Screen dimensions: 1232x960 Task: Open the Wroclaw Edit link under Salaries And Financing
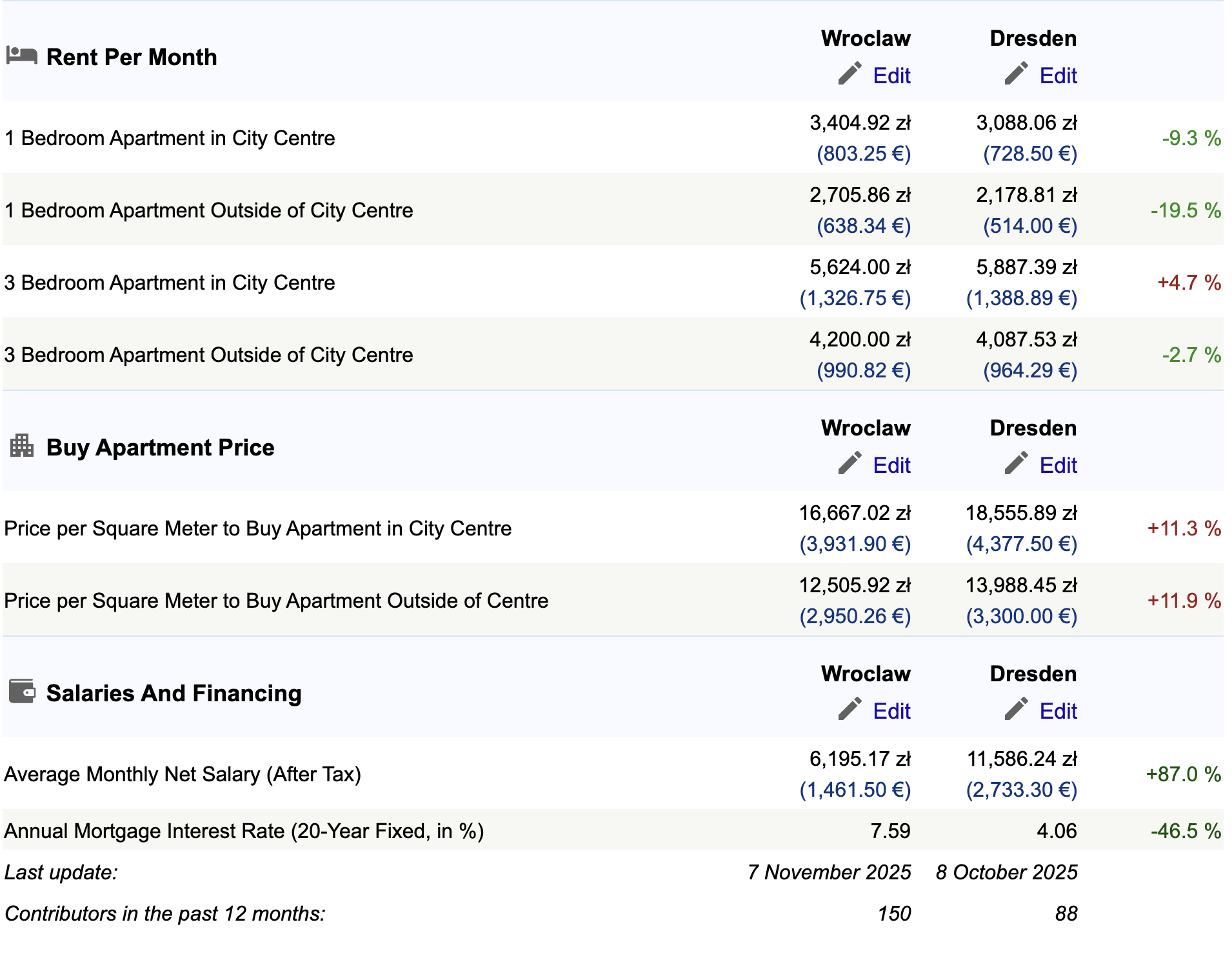(x=891, y=712)
